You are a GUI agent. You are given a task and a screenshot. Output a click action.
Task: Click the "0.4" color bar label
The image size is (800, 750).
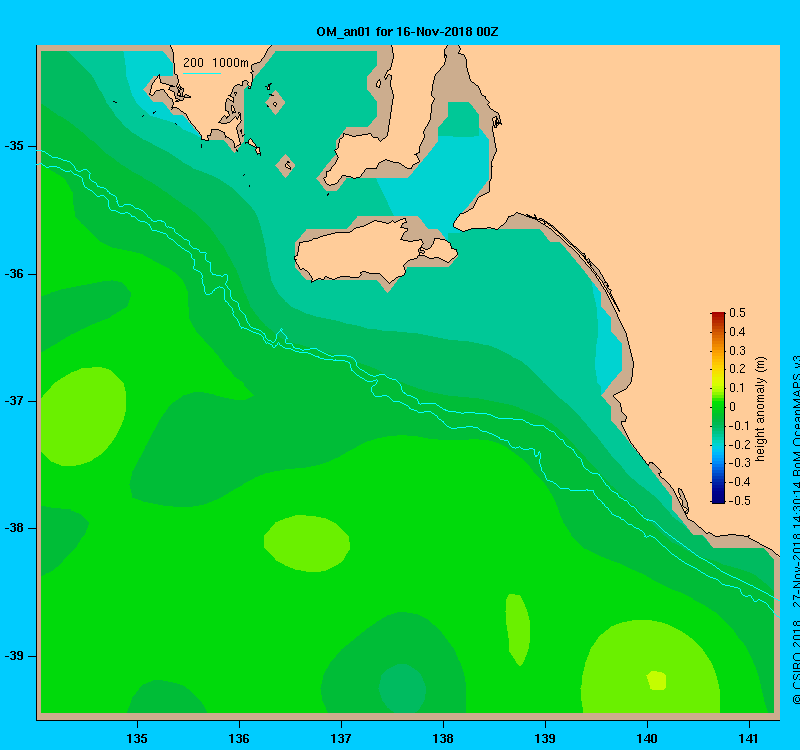coord(737,332)
